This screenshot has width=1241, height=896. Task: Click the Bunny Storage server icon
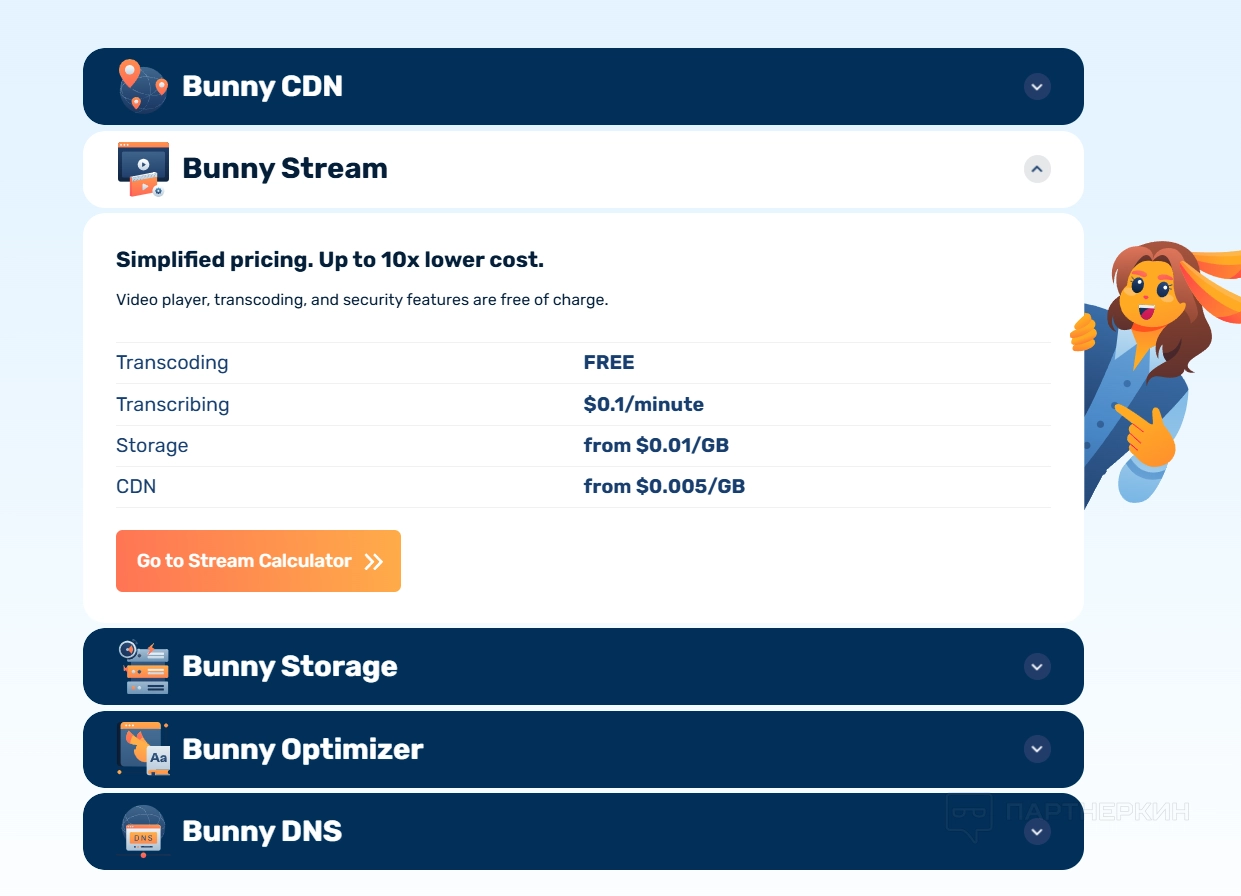click(144, 667)
